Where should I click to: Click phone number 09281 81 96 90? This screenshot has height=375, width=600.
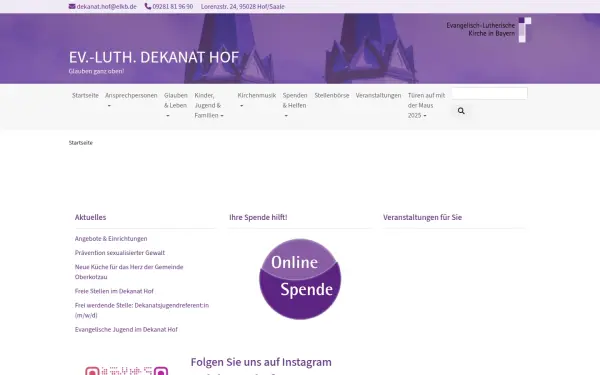point(173,7)
